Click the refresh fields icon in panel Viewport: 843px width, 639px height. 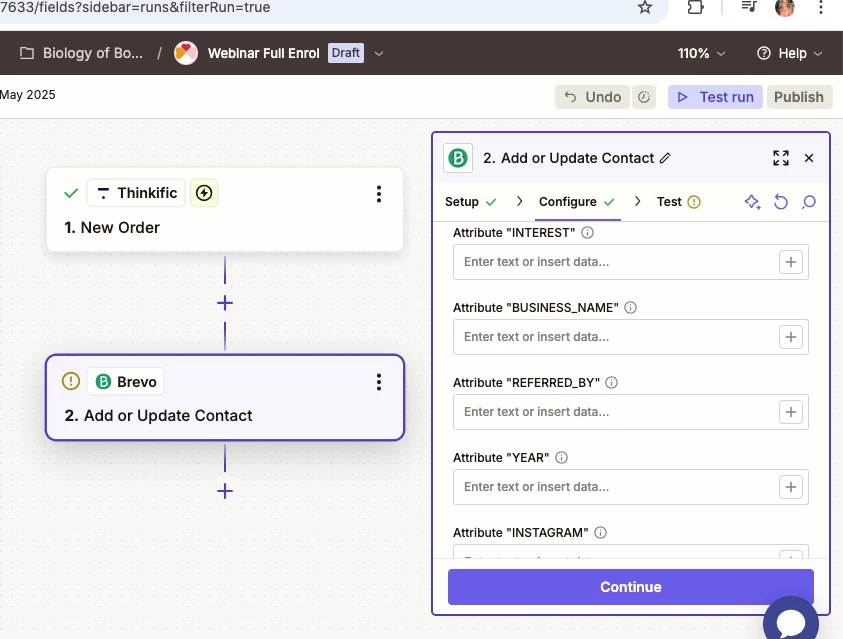pos(781,202)
